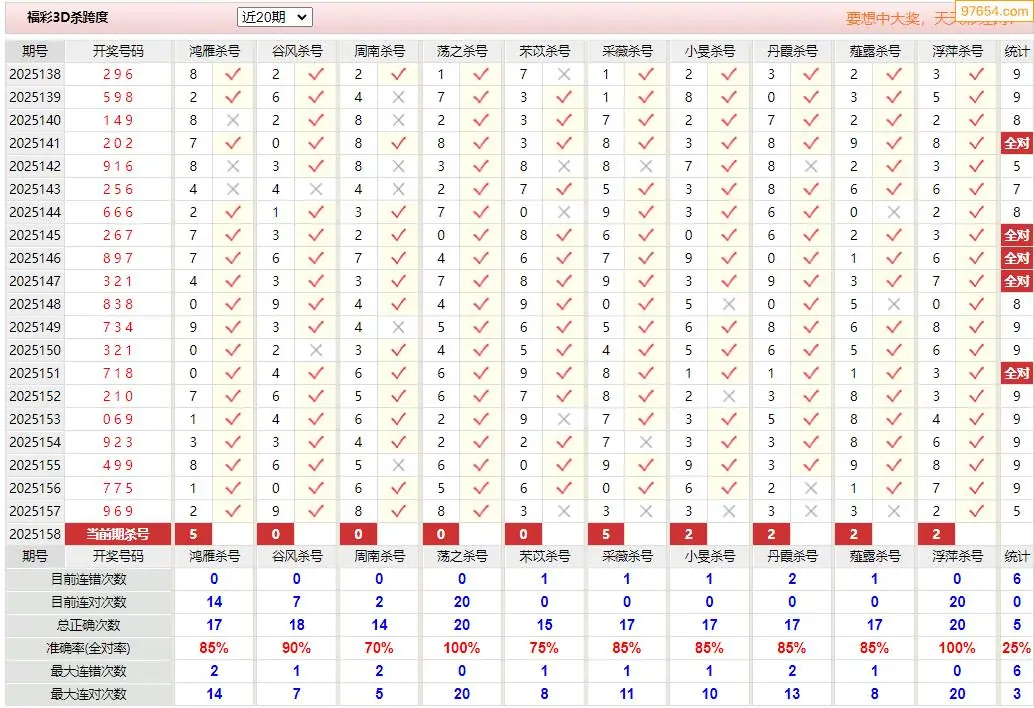The height and width of the screenshot is (708, 1034).
Task: Click the 统计 full-hit rate 25%
Action: [1016, 649]
